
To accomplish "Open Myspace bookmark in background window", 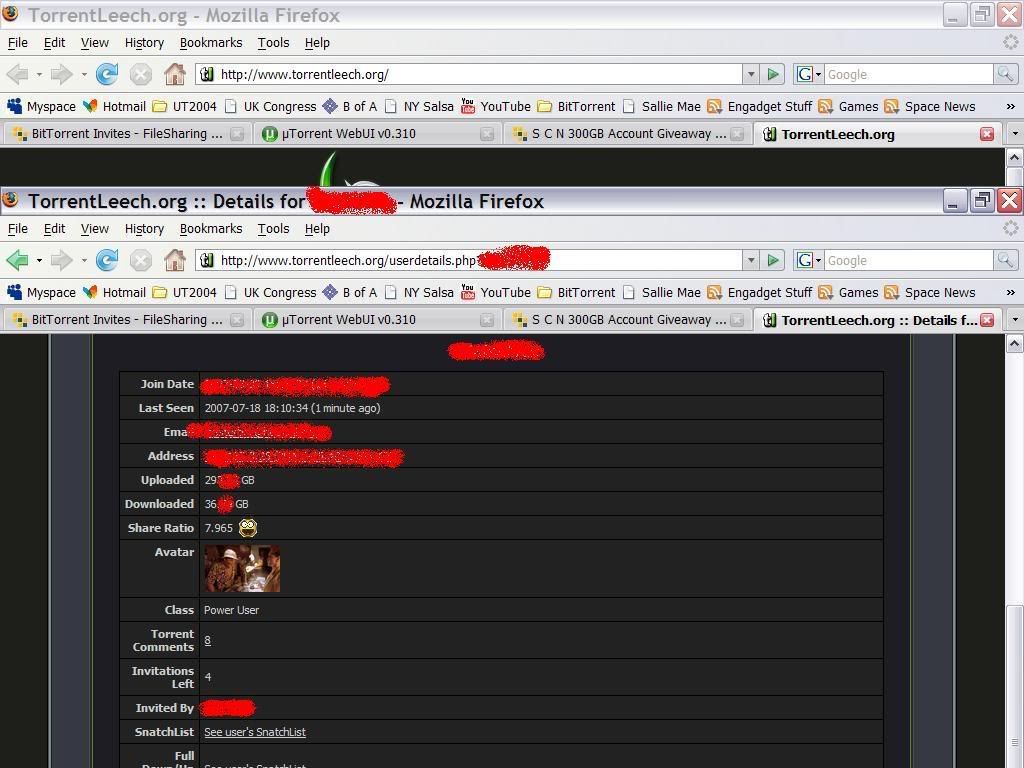I will (x=42, y=106).
